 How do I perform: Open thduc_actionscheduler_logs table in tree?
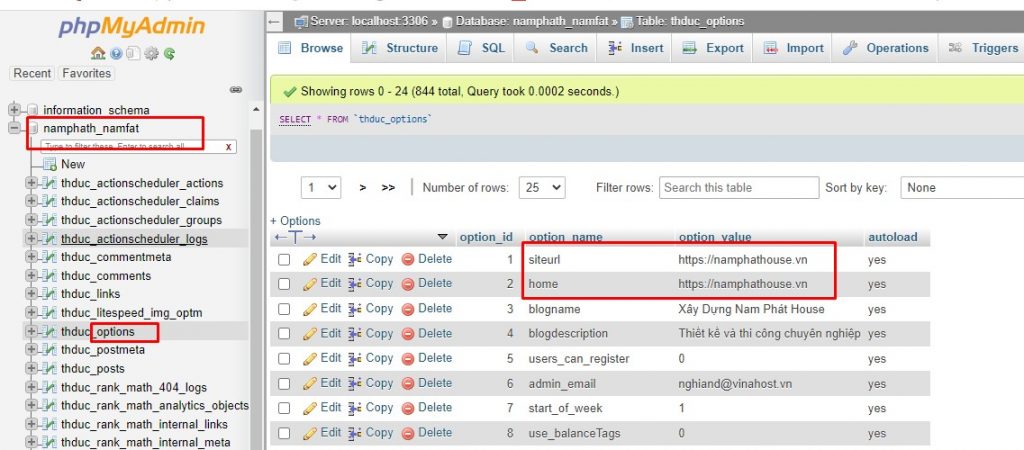134,239
